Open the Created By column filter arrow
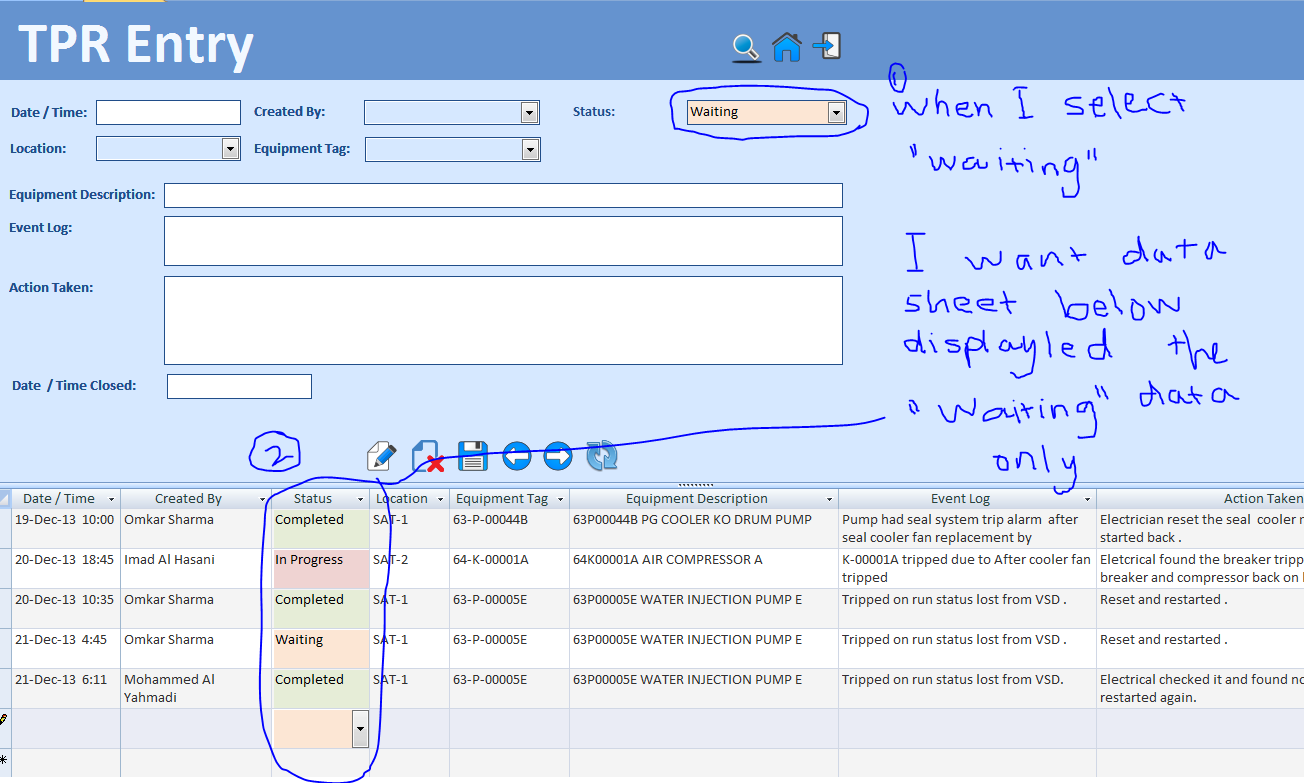 (262, 499)
